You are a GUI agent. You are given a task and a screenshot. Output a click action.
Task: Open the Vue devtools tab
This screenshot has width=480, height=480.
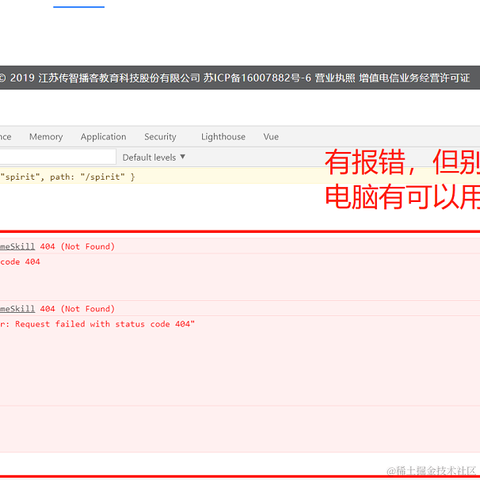coord(271,137)
